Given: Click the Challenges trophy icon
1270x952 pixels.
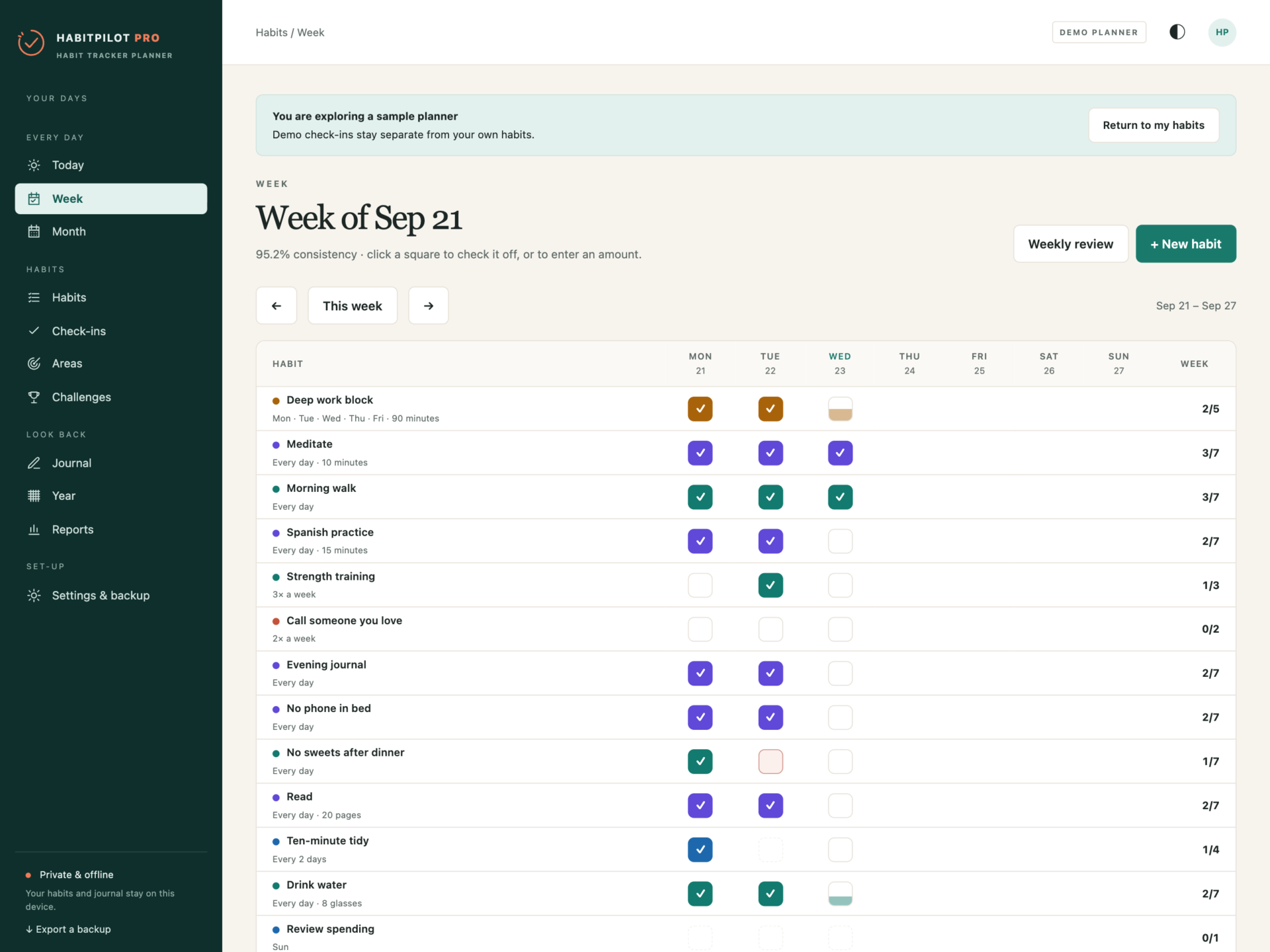Looking at the screenshot, I should 34,397.
